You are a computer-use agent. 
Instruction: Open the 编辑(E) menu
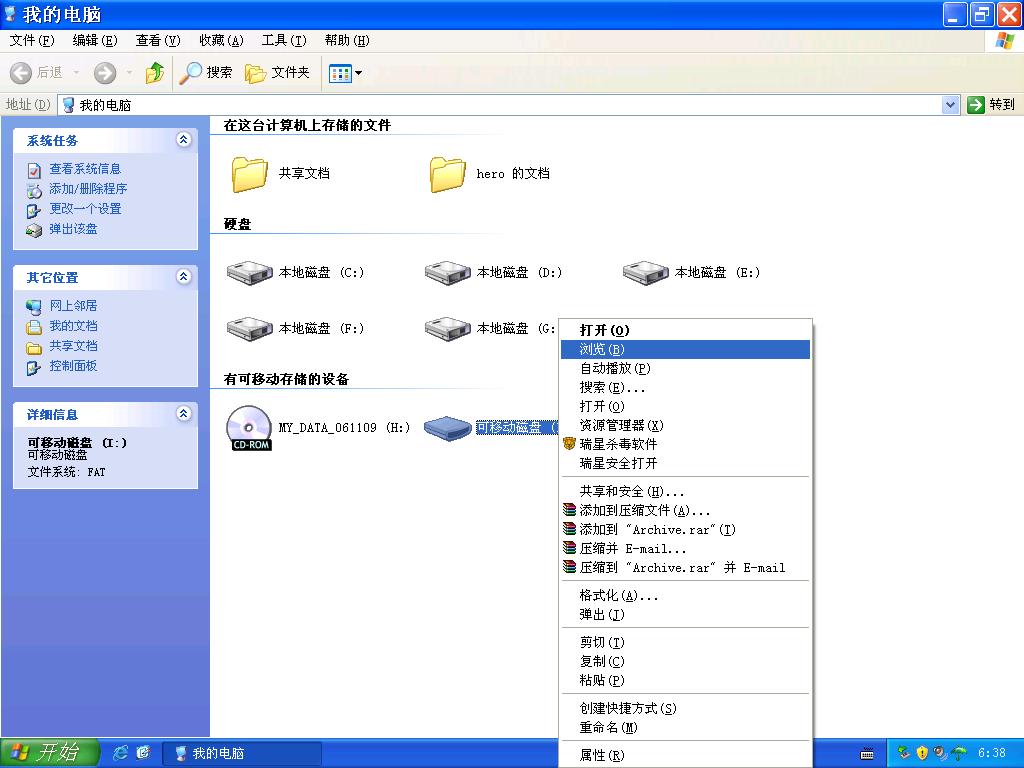click(95, 40)
